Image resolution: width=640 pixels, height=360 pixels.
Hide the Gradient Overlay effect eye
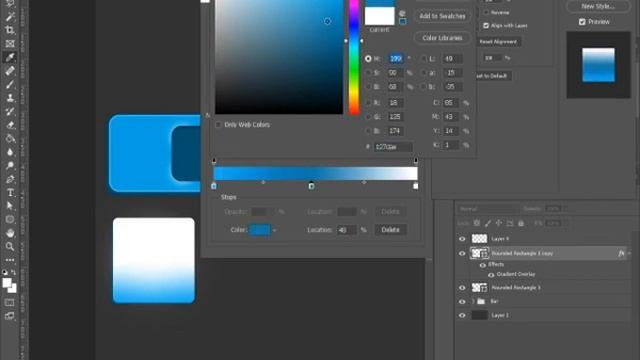click(491, 275)
